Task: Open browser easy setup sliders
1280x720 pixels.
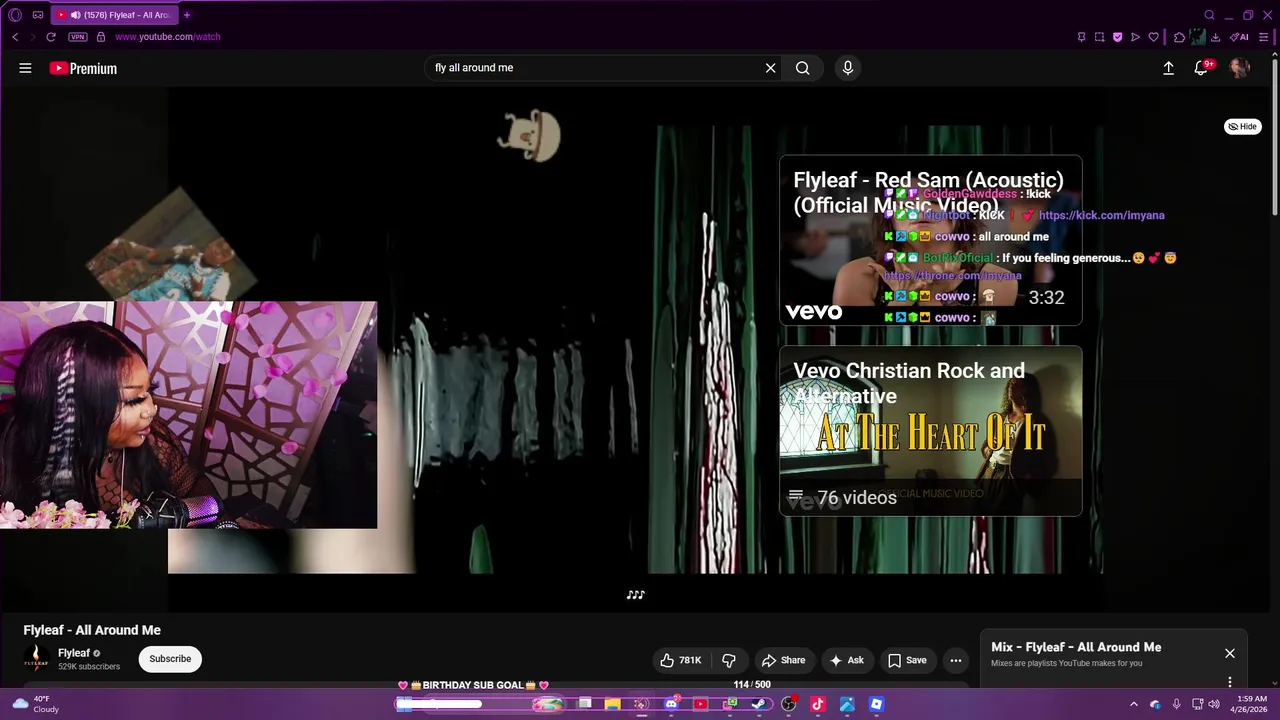Action: [x=1263, y=37]
